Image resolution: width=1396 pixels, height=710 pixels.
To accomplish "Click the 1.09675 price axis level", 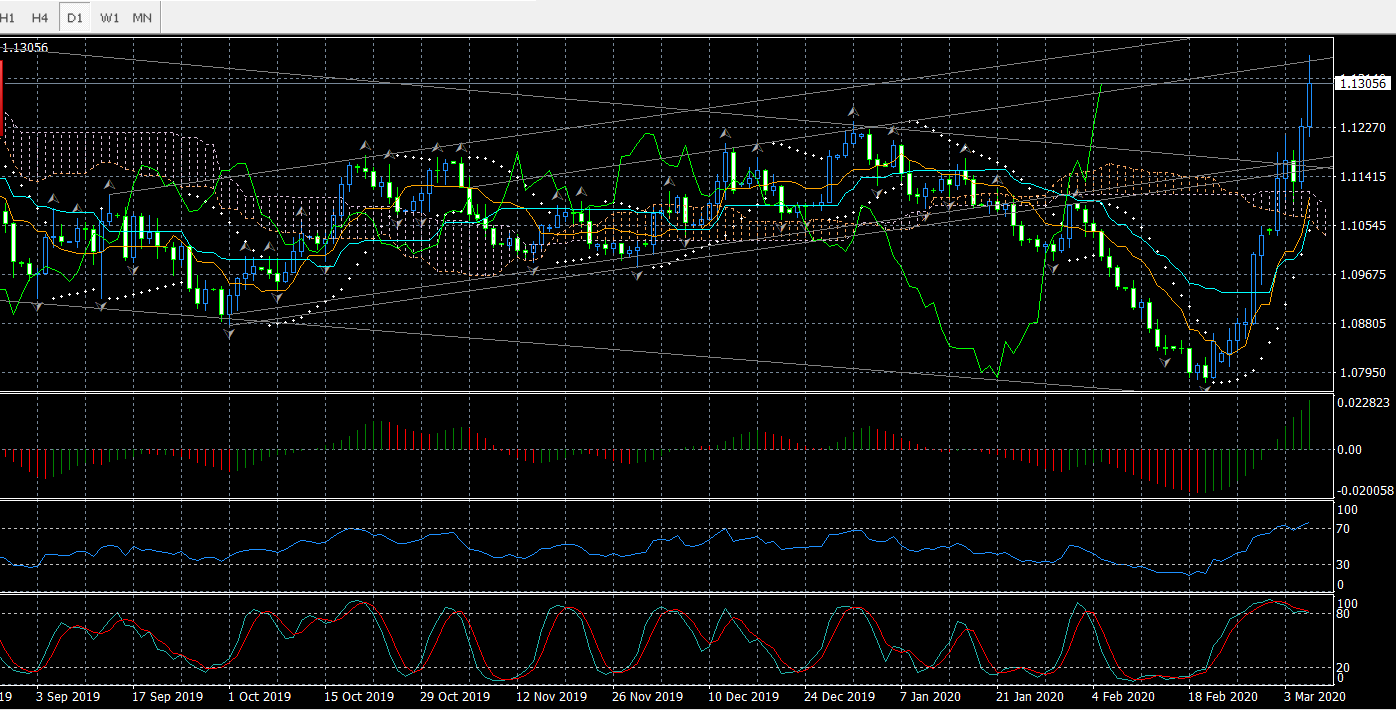I will point(1364,274).
